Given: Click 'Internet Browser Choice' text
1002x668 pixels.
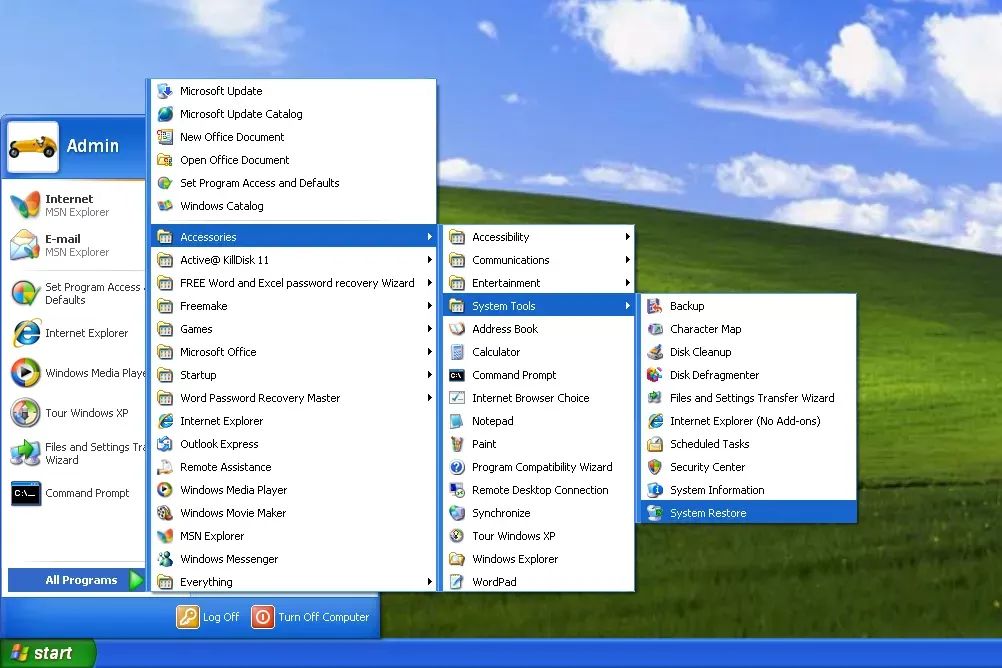Looking at the screenshot, I should (x=530, y=398).
